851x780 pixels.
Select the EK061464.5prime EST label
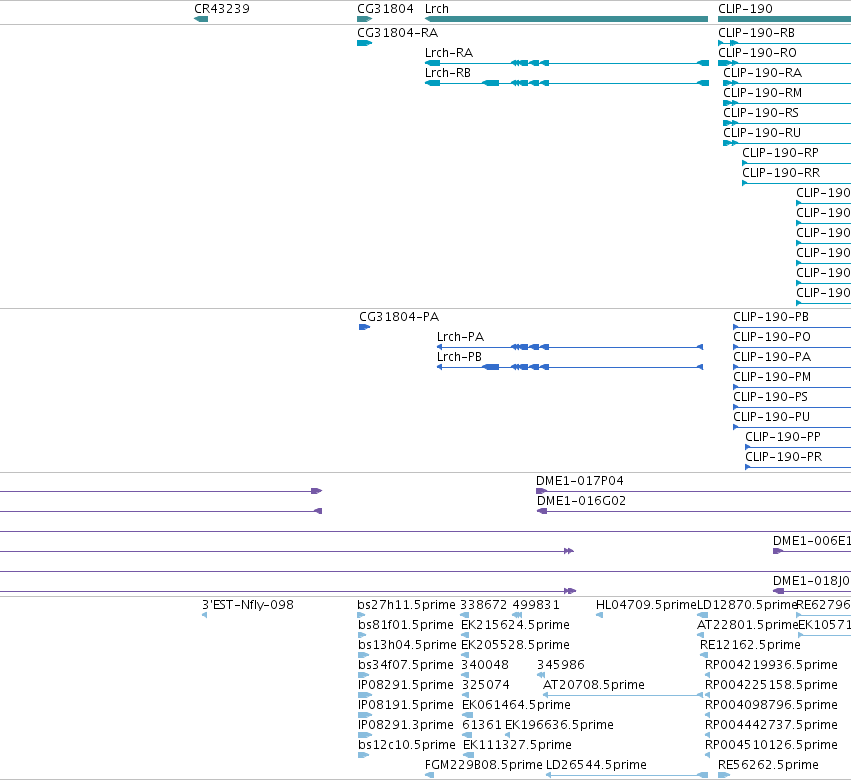click(x=516, y=705)
